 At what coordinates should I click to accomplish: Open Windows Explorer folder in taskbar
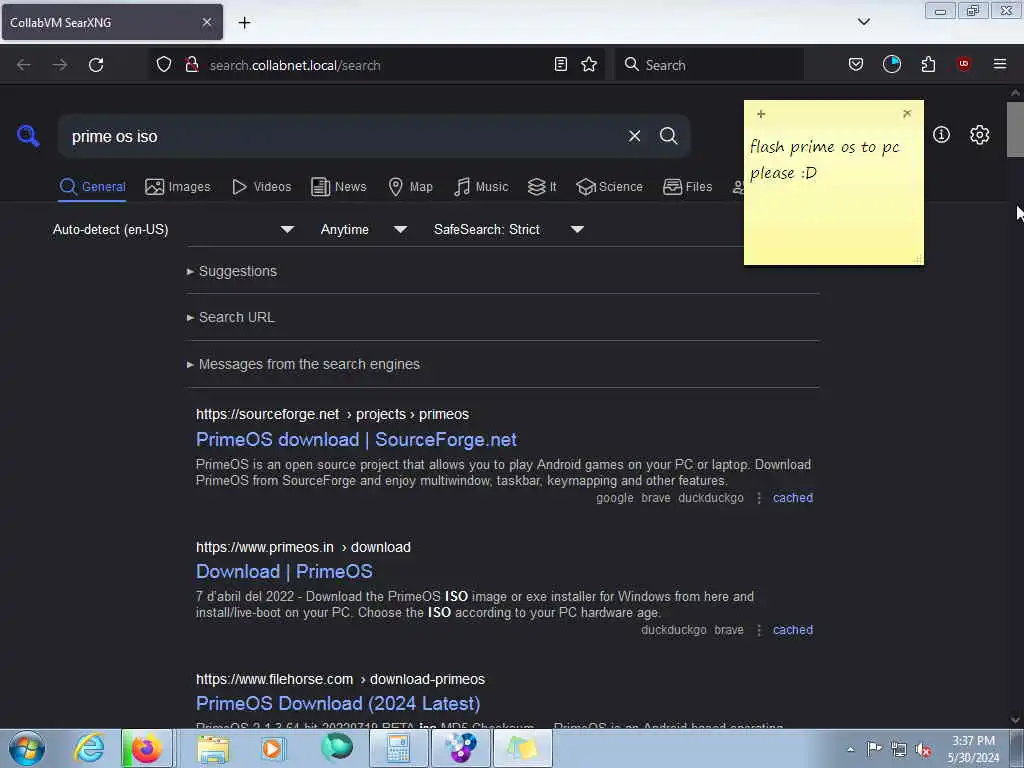(214, 748)
